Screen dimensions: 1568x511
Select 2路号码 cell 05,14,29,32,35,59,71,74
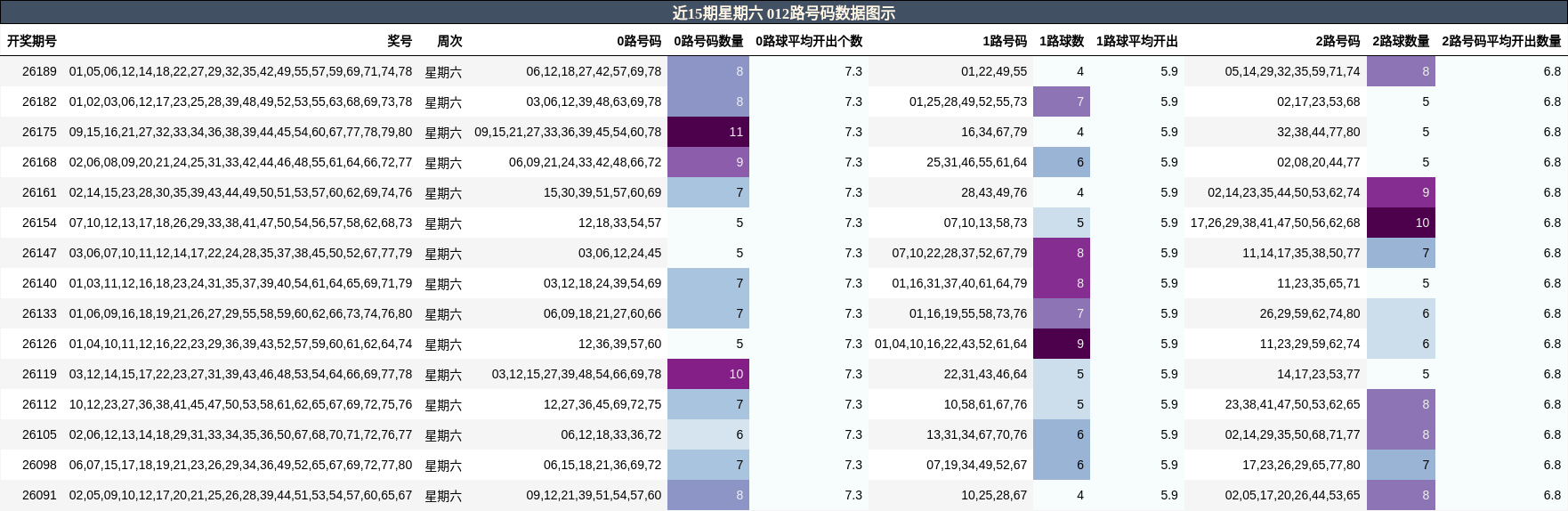click(x=1292, y=71)
